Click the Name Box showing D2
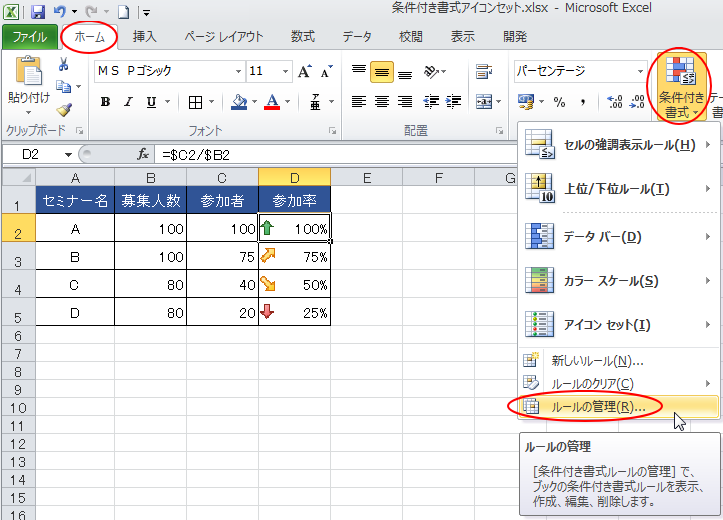The image size is (723, 520). [30, 154]
